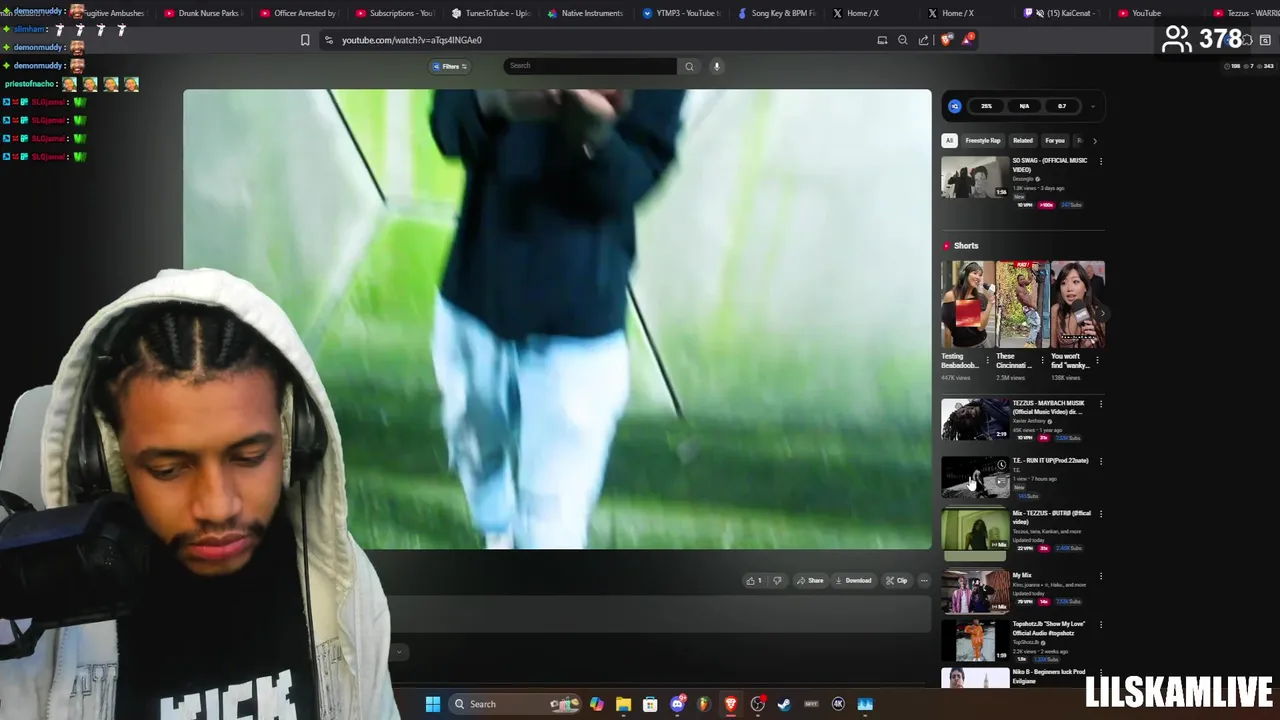Bookmark this page with bookmark icon
Viewport: 1280px width, 720px height.
click(305, 40)
